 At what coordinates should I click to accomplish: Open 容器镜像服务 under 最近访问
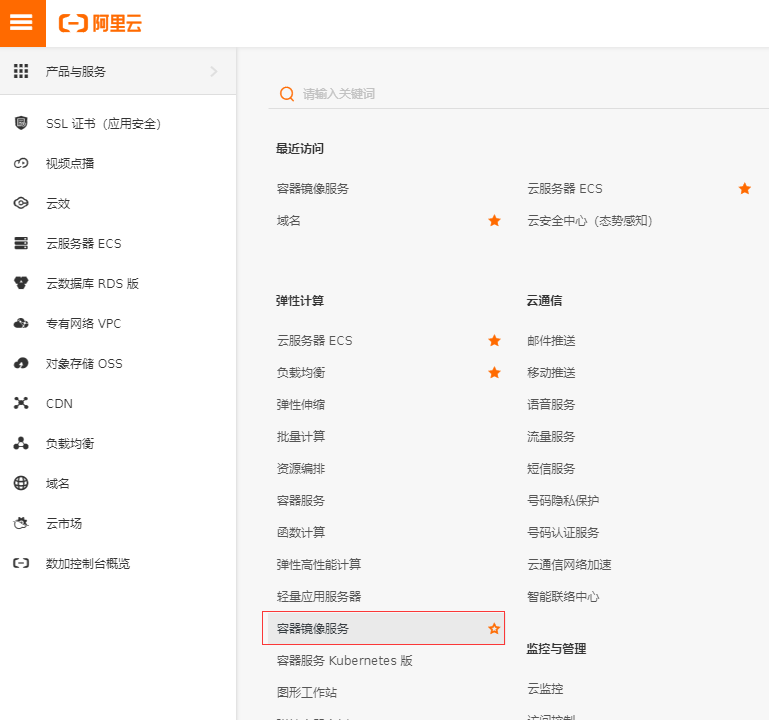click(312, 189)
